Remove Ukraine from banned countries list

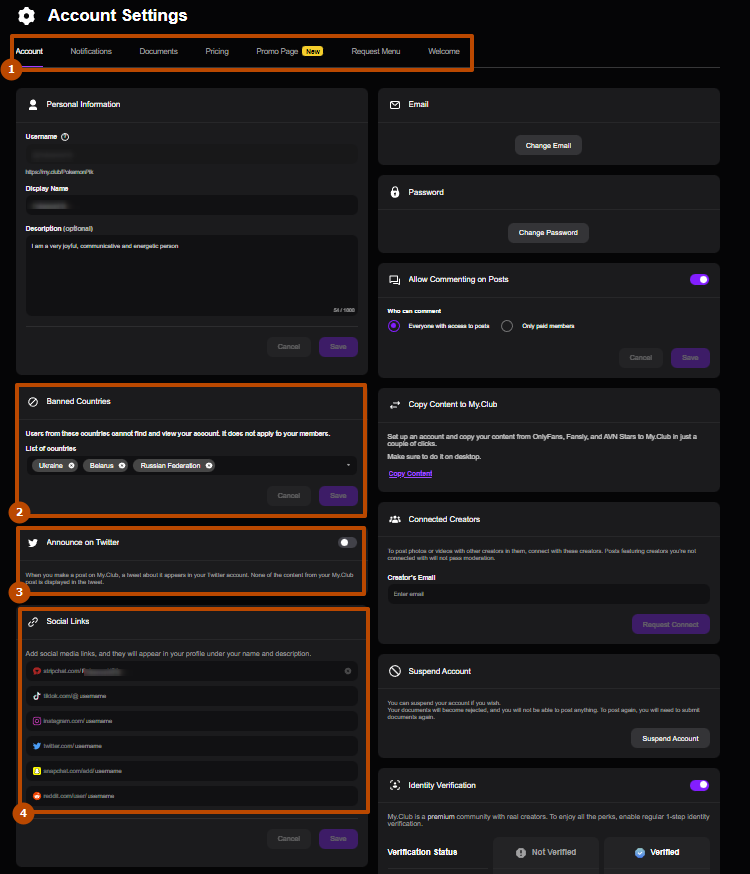[x=72, y=466]
